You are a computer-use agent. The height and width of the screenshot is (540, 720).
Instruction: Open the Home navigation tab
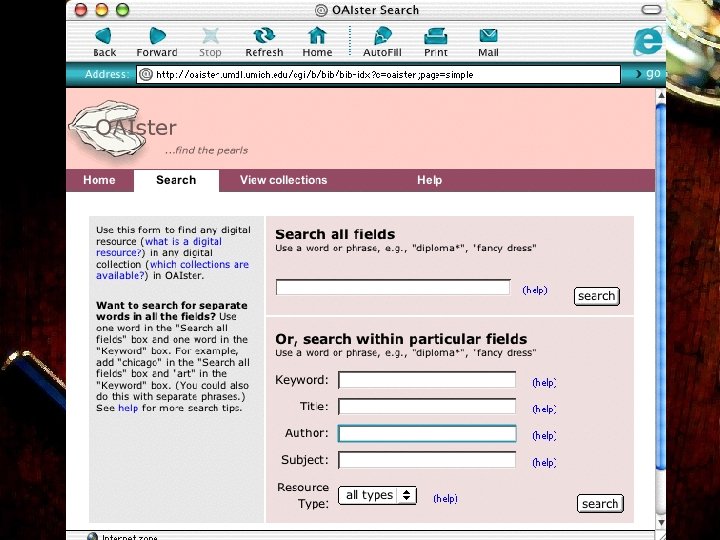click(100, 180)
